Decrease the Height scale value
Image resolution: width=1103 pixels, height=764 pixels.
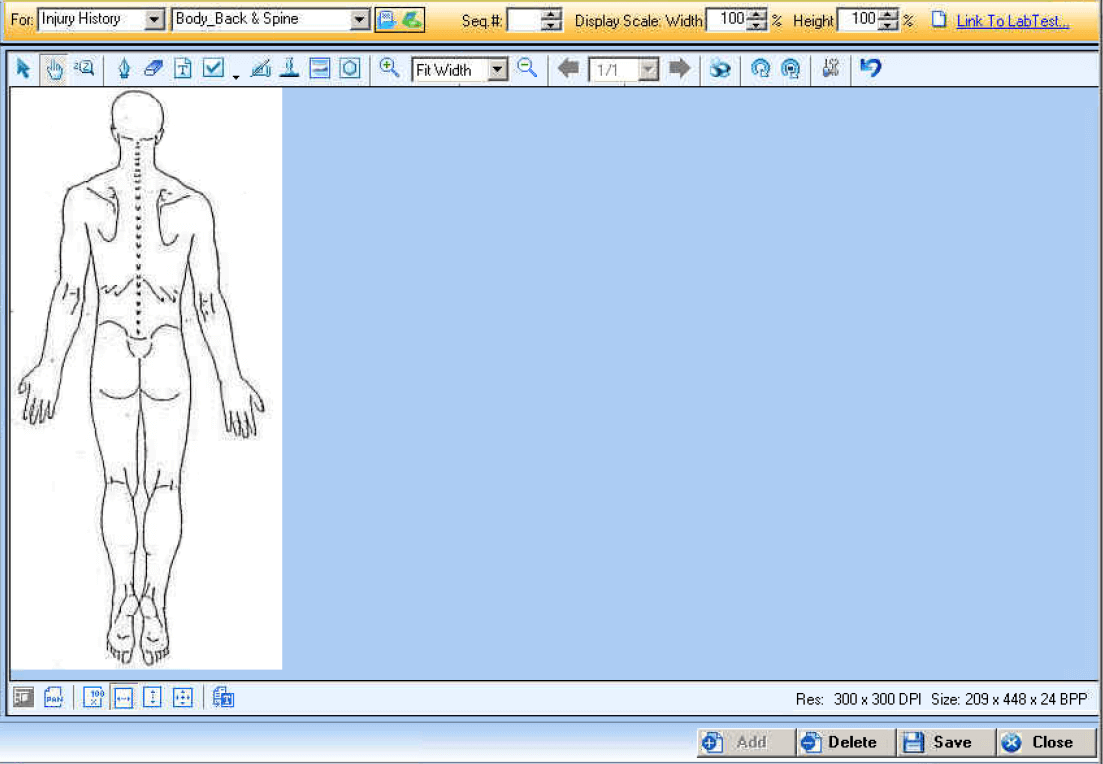tap(889, 25)
